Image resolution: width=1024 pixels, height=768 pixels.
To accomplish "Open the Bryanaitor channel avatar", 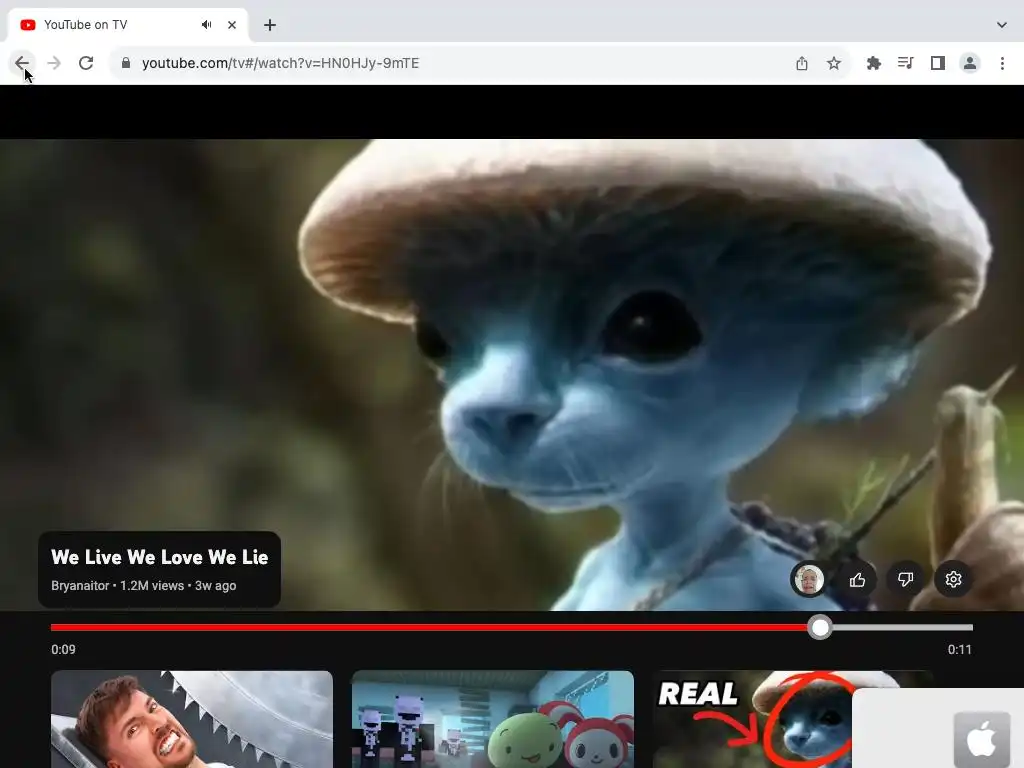I will (809, 579).
